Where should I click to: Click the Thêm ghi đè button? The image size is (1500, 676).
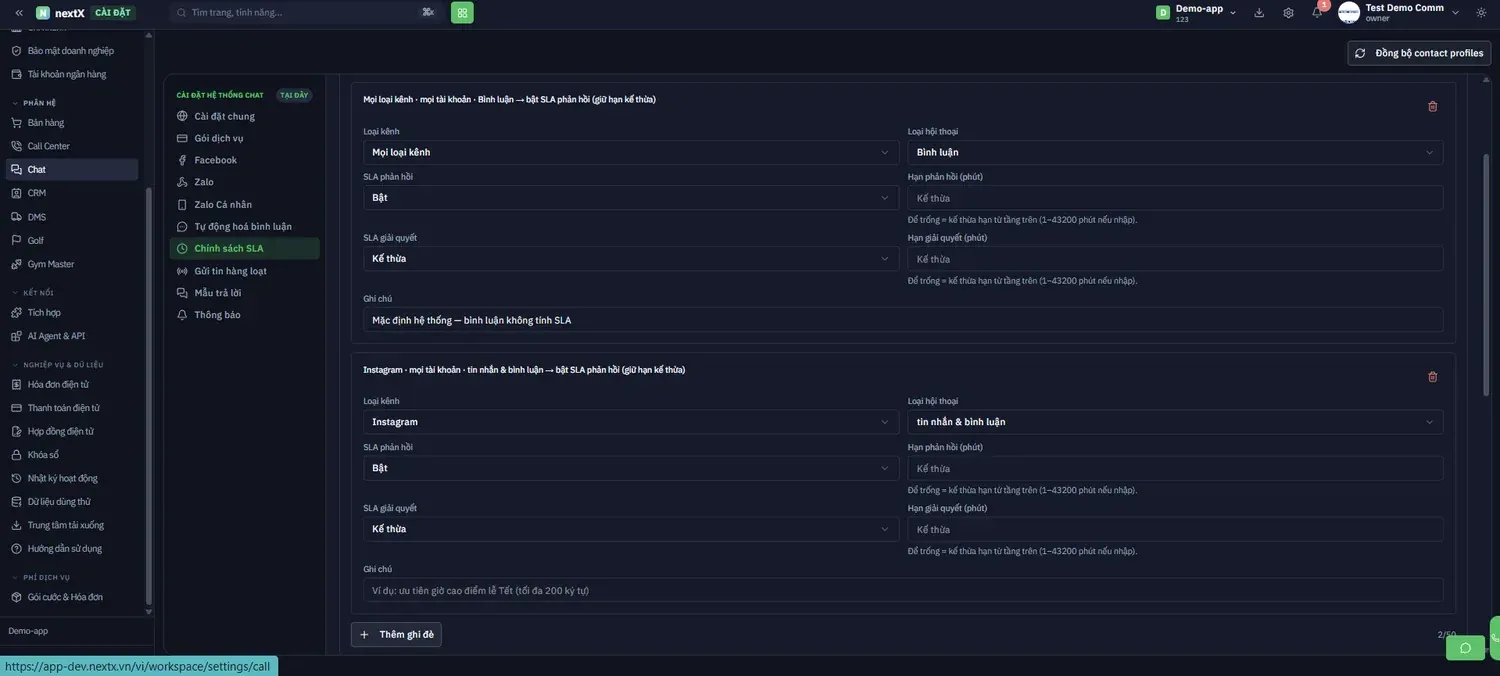tap(396, 635)
